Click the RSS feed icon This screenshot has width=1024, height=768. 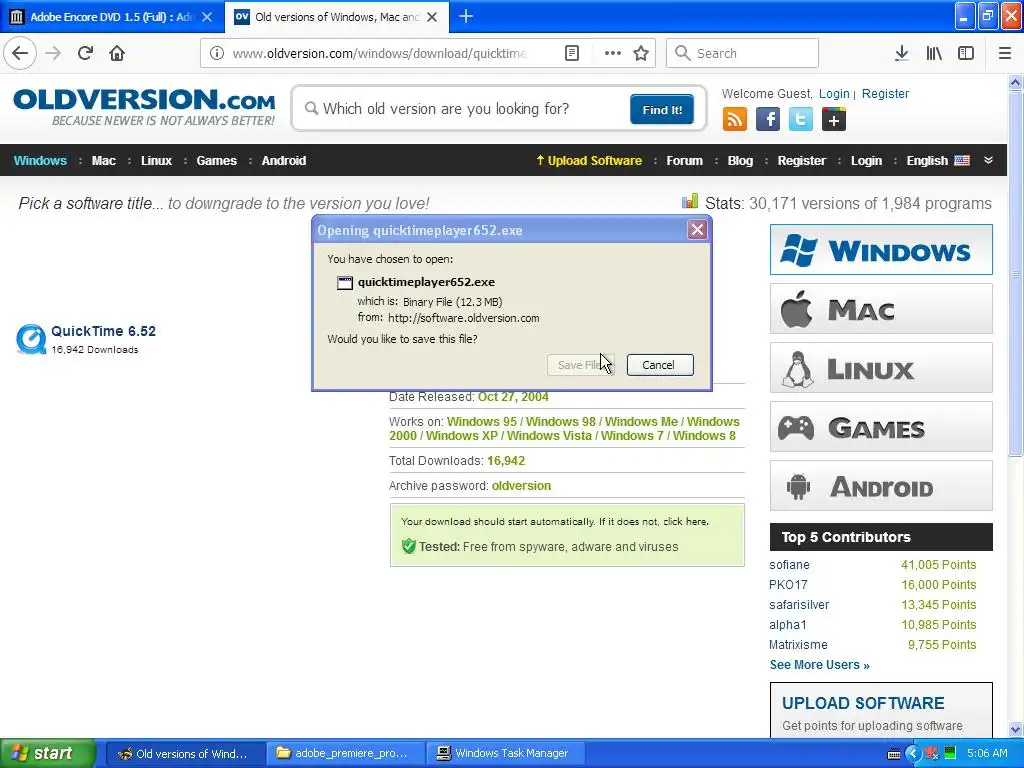735,120
